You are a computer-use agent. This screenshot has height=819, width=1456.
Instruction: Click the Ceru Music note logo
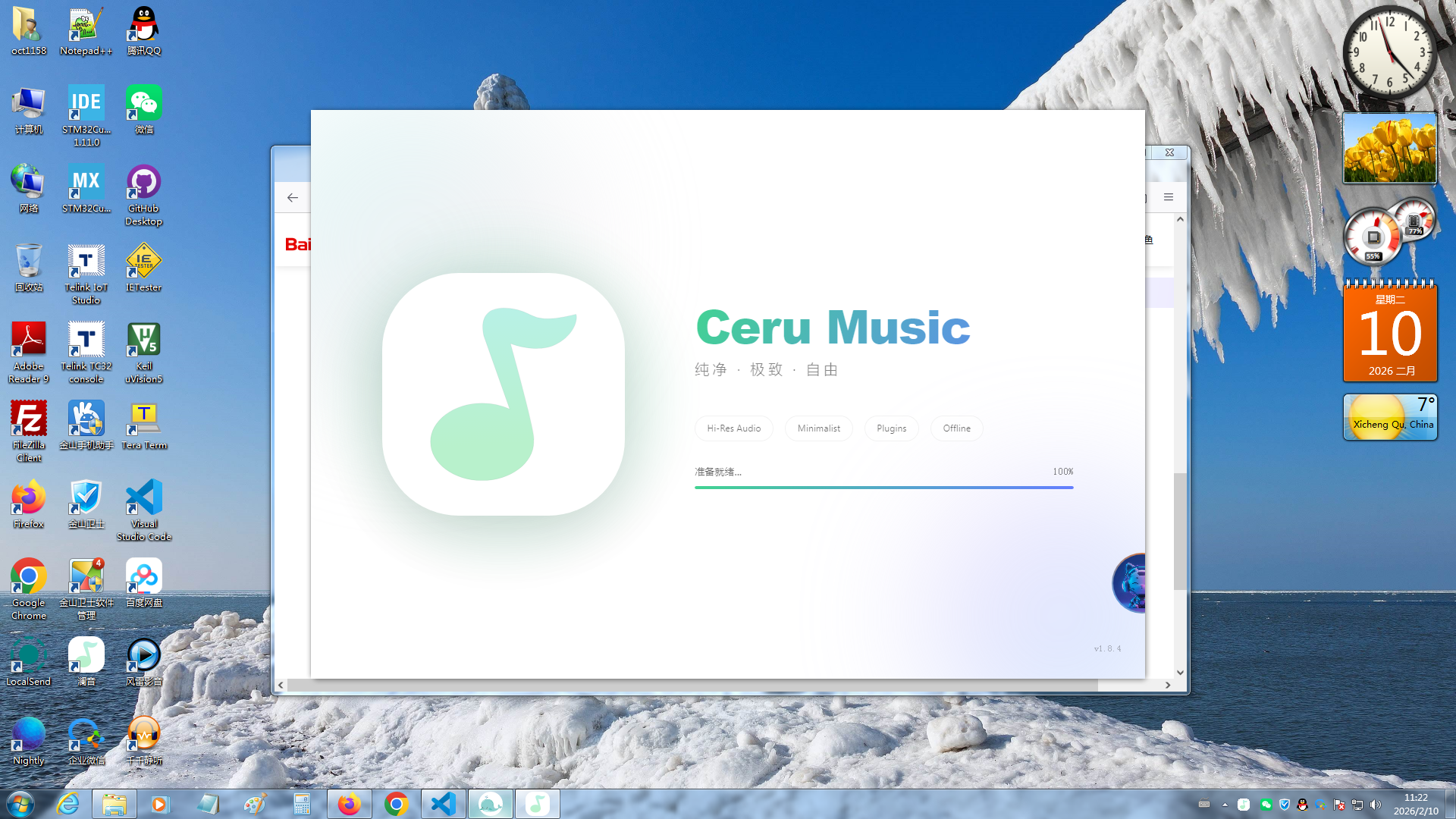click(x=504, y=394)
